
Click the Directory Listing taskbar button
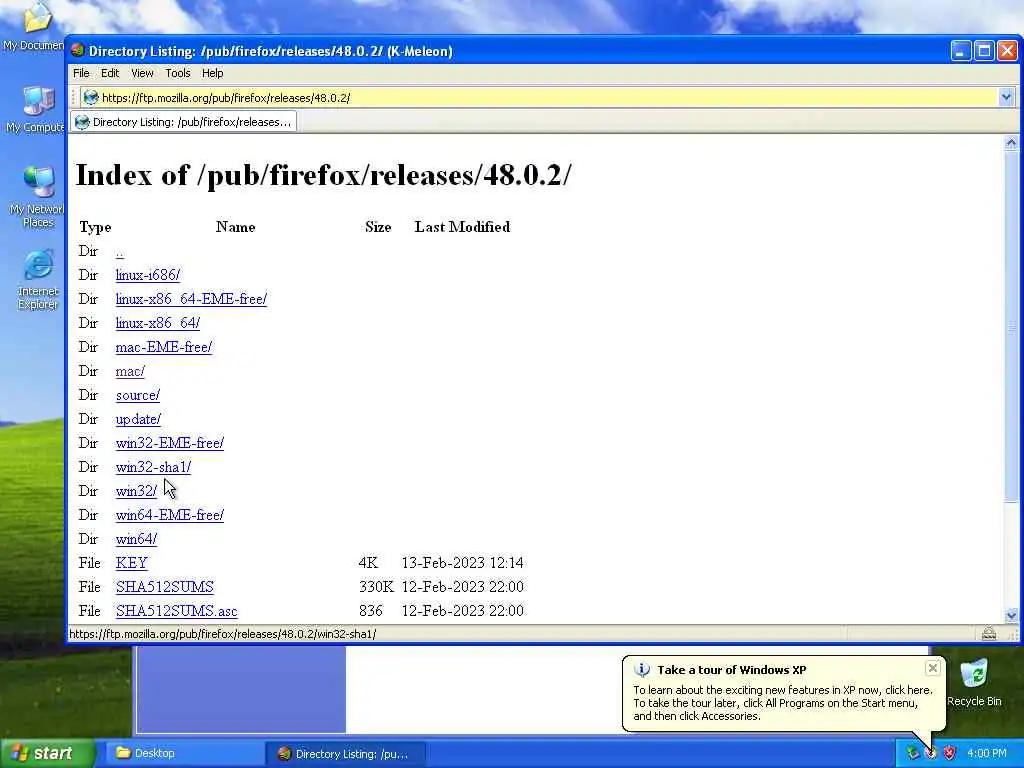tap(346, 753)
